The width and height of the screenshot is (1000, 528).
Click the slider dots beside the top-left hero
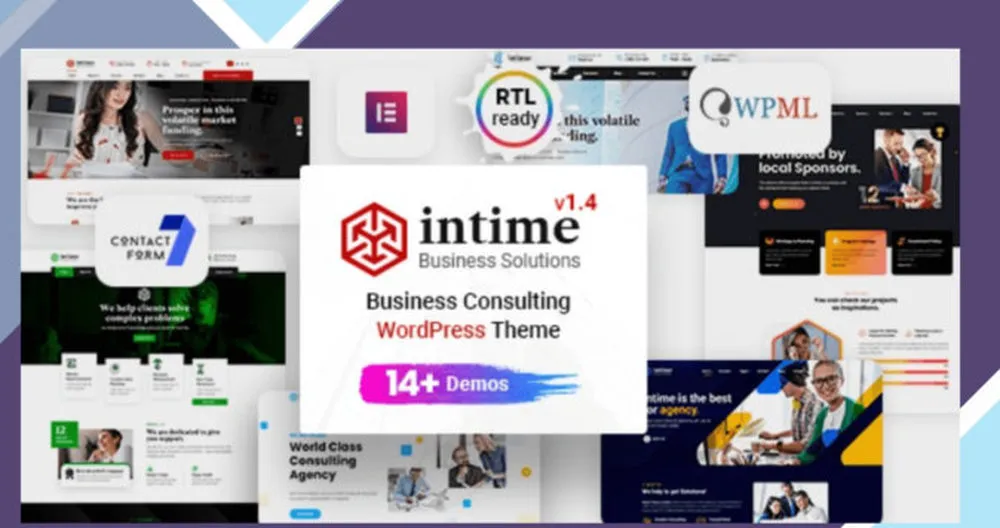click(x=297, y=127)
